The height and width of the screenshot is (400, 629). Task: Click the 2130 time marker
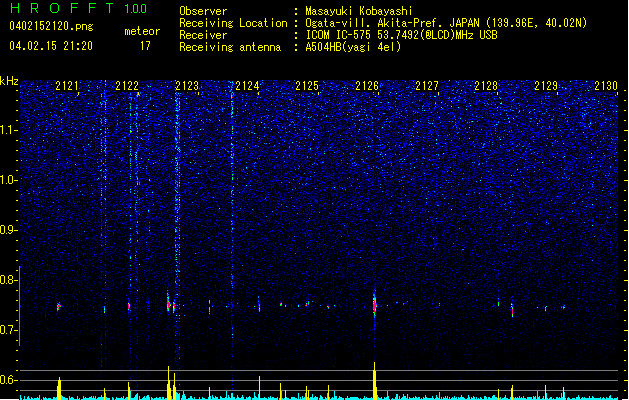point(606,86)
